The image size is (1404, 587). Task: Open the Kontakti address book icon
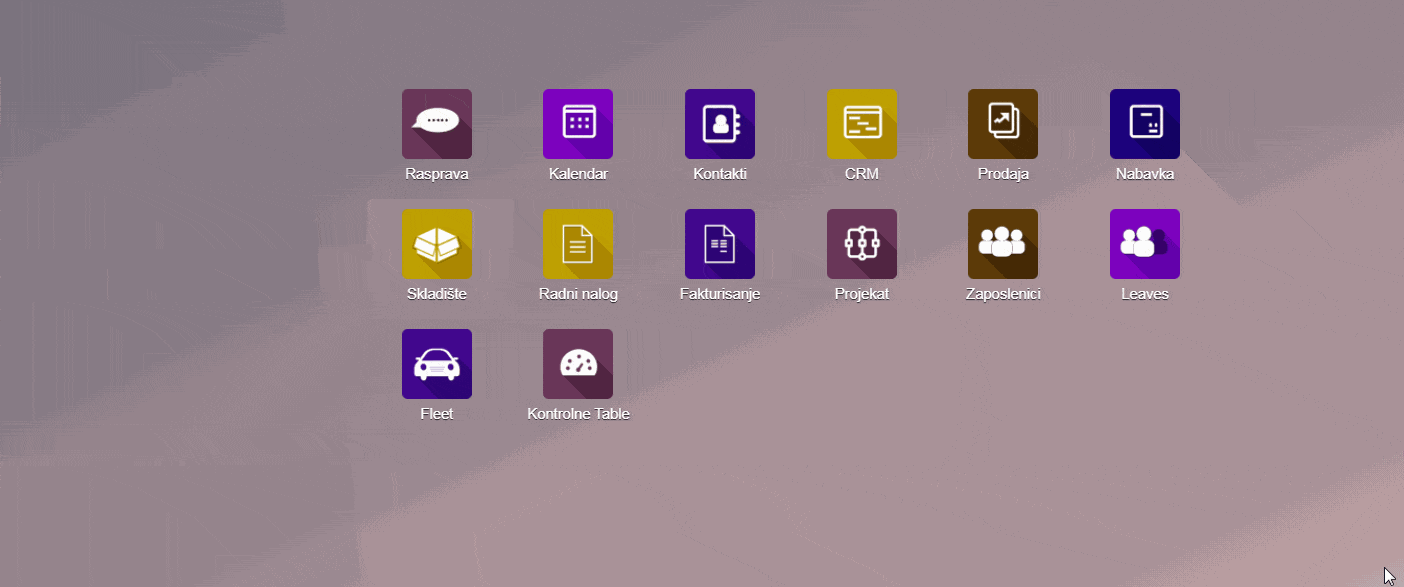click(720, 124)
